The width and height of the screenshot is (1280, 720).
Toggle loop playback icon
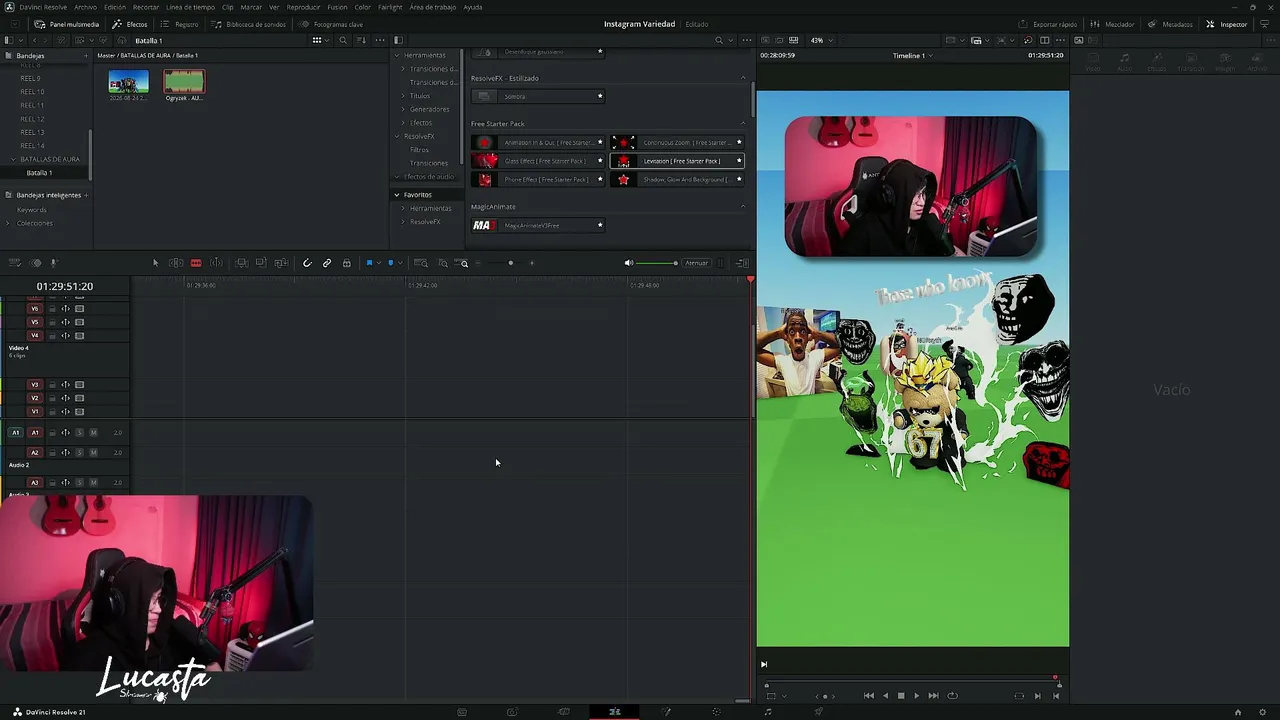(x=952, y=696)
